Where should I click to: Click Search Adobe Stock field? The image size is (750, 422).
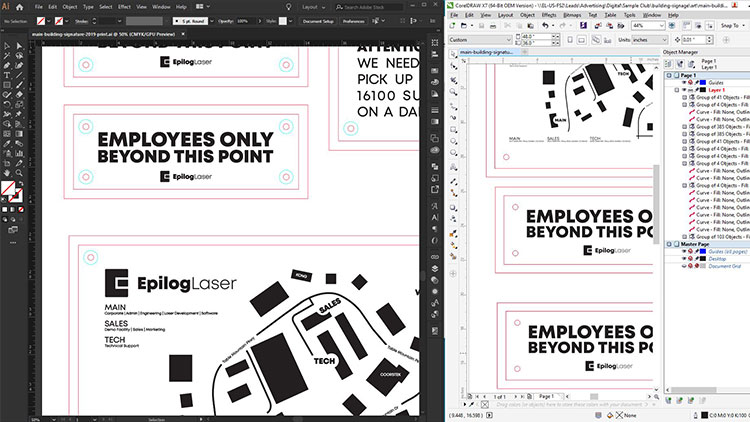click(368, 7)
